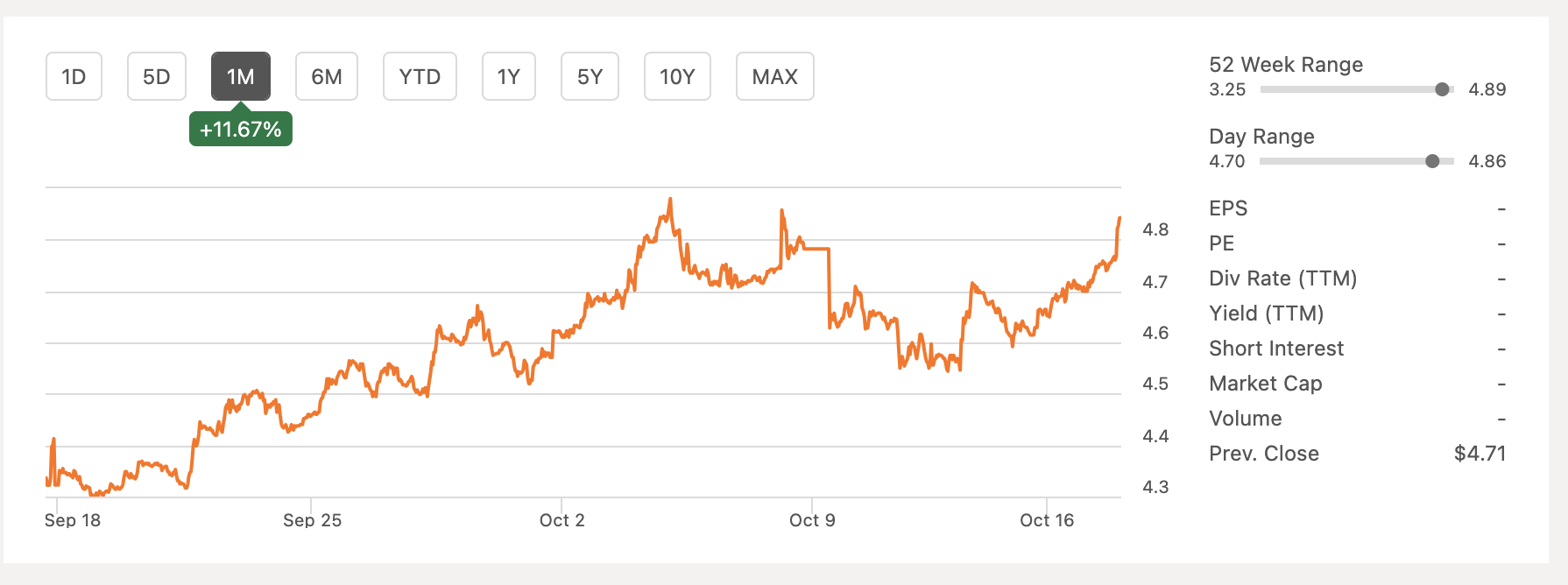The height and width of the screenshot is (585, 1568).
Task: Select the MAX time range
Action: 774,76
